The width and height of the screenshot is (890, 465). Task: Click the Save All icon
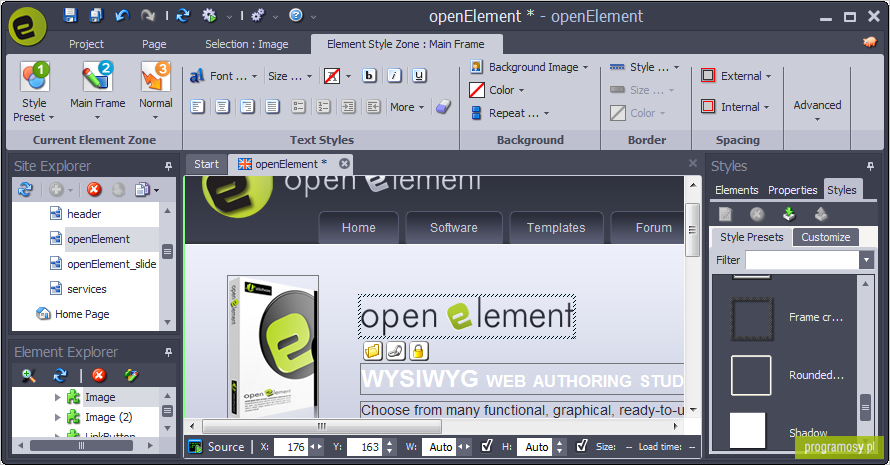pyautogui.click(x=96, y=15)
